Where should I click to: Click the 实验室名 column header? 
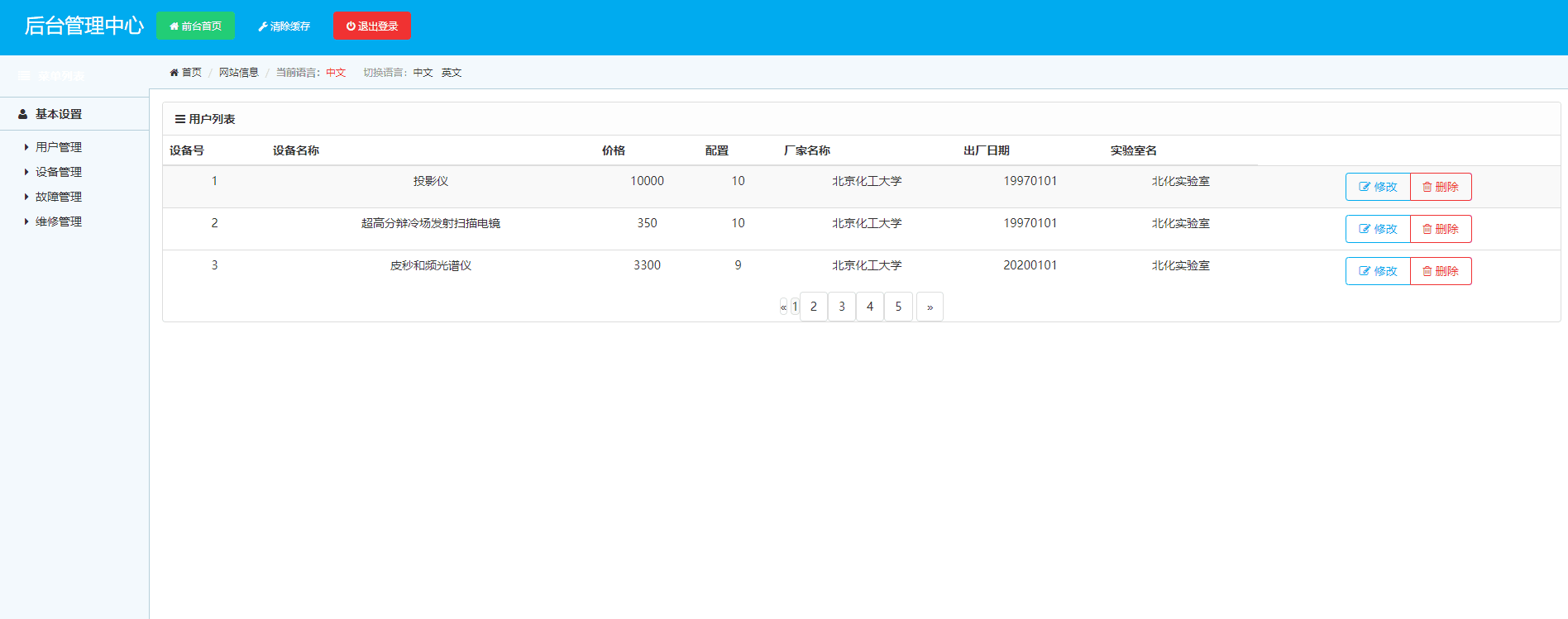(1134, 150)
